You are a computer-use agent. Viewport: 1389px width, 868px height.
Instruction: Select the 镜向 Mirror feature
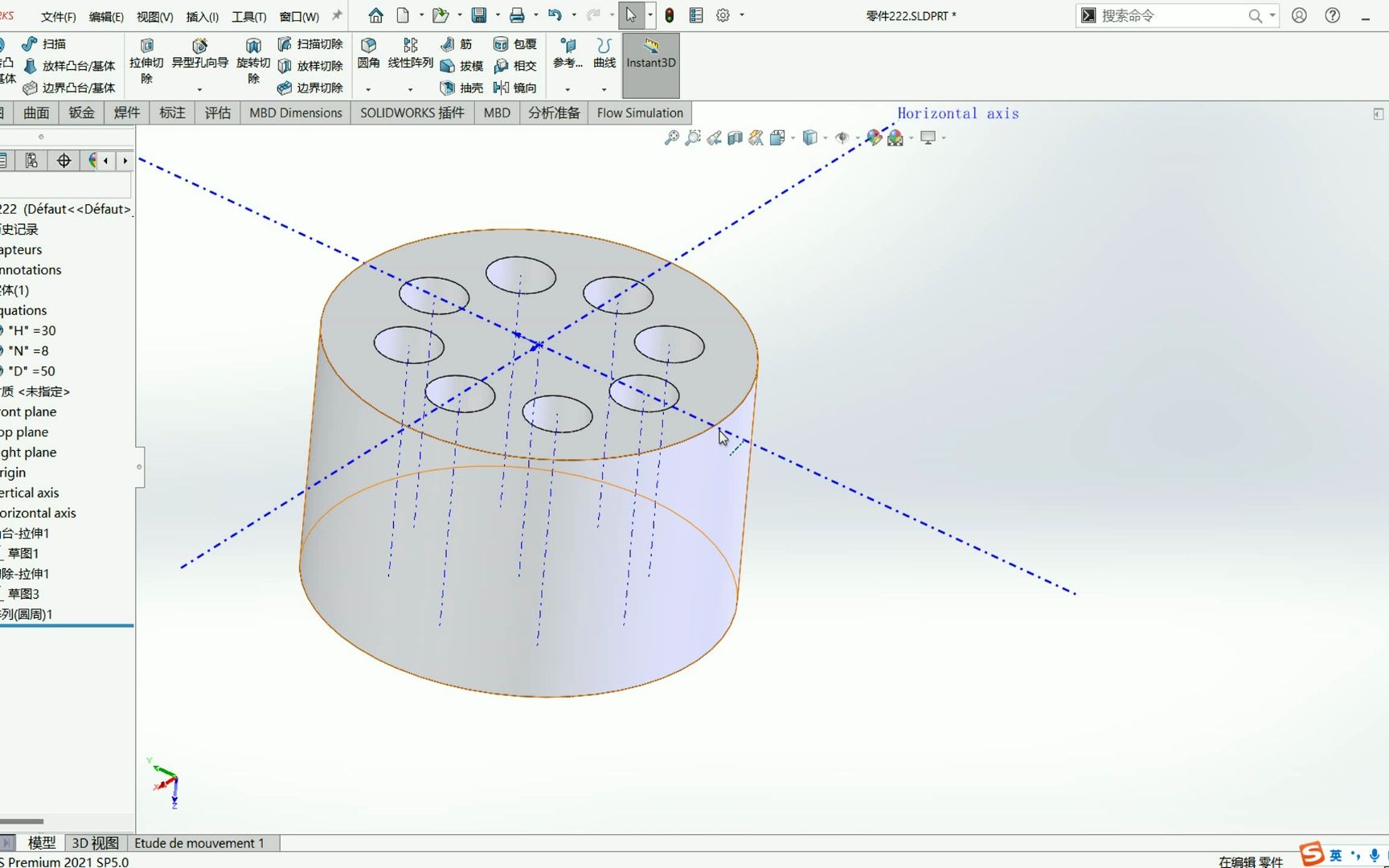[518, 88]
